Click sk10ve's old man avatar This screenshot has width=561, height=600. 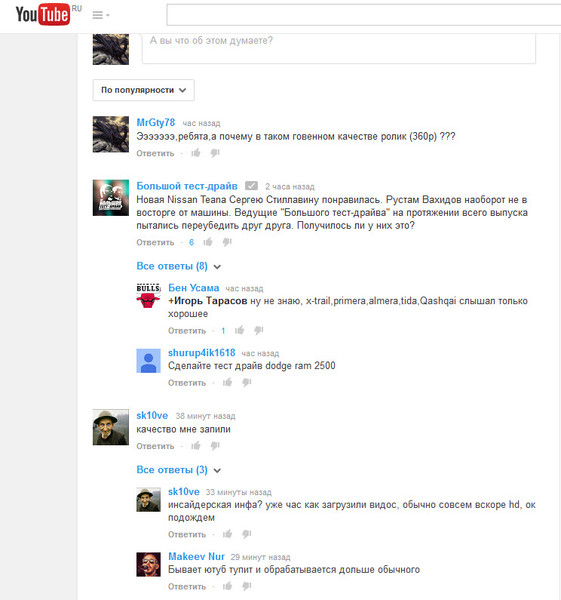[111, 427]
